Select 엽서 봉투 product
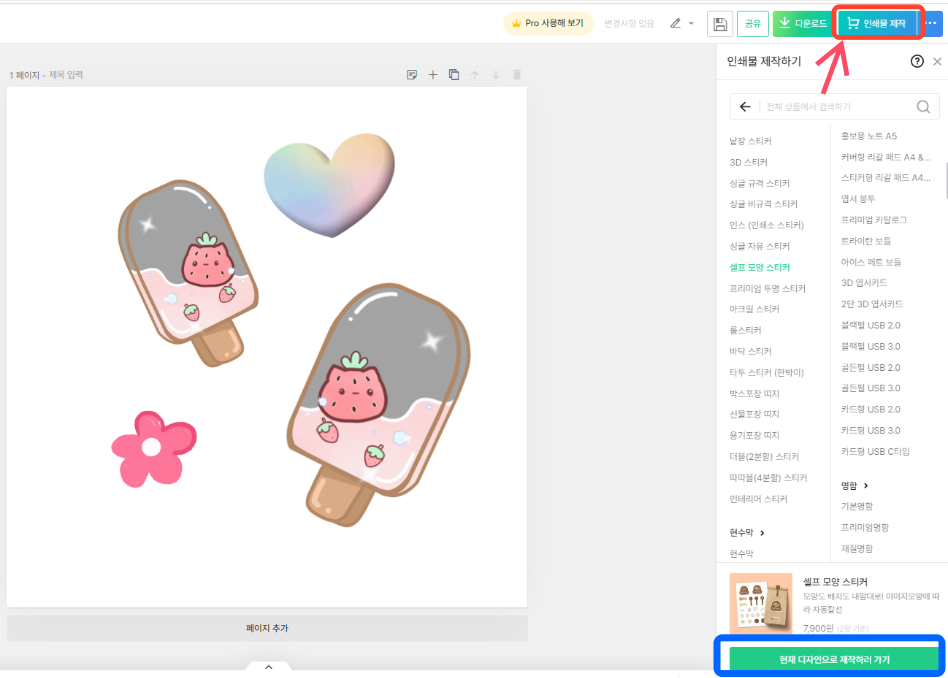This screenshot has width=948, height=678. coord(858,199)
